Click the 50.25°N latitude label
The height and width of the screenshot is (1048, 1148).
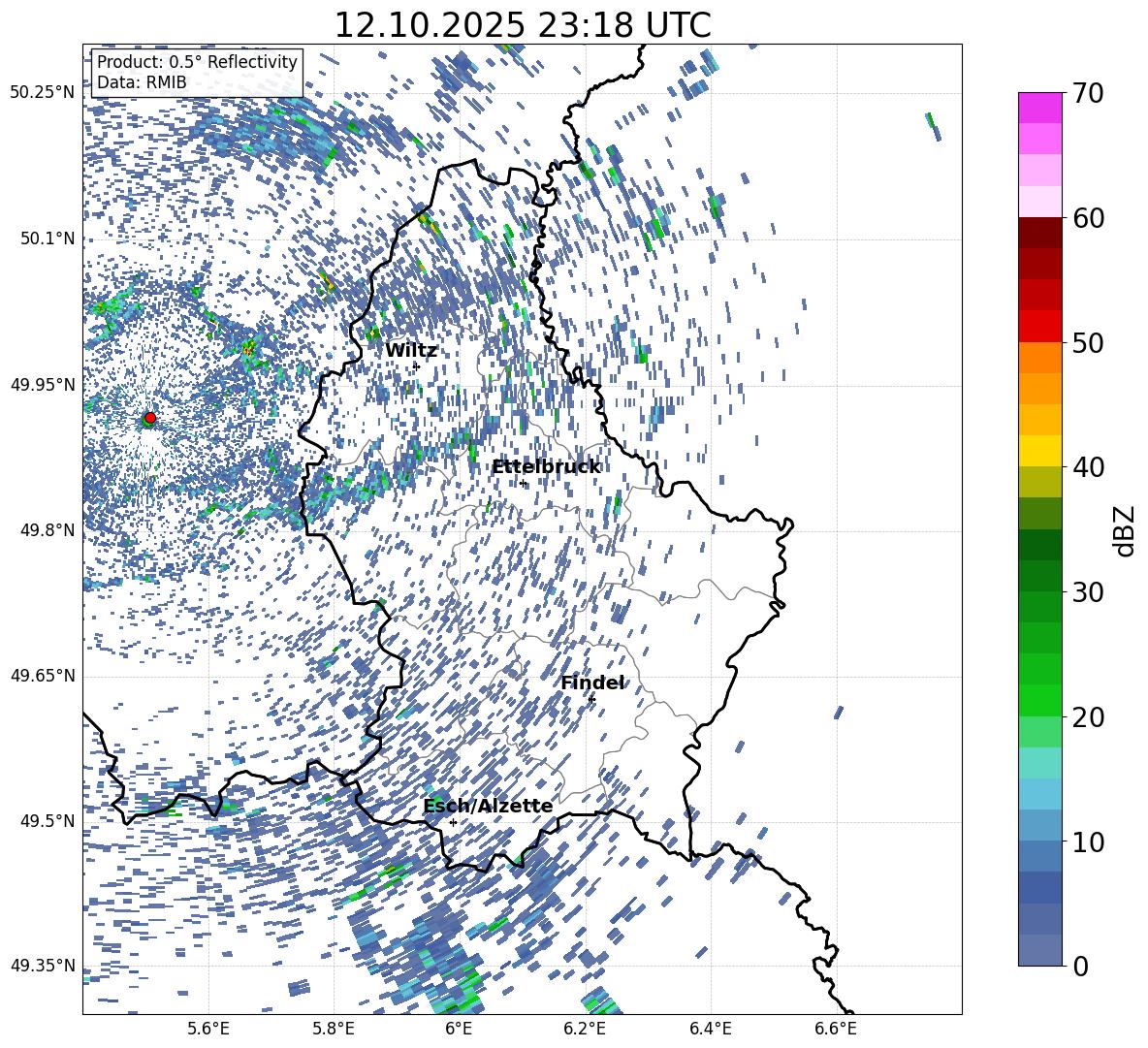coord(43,93)
